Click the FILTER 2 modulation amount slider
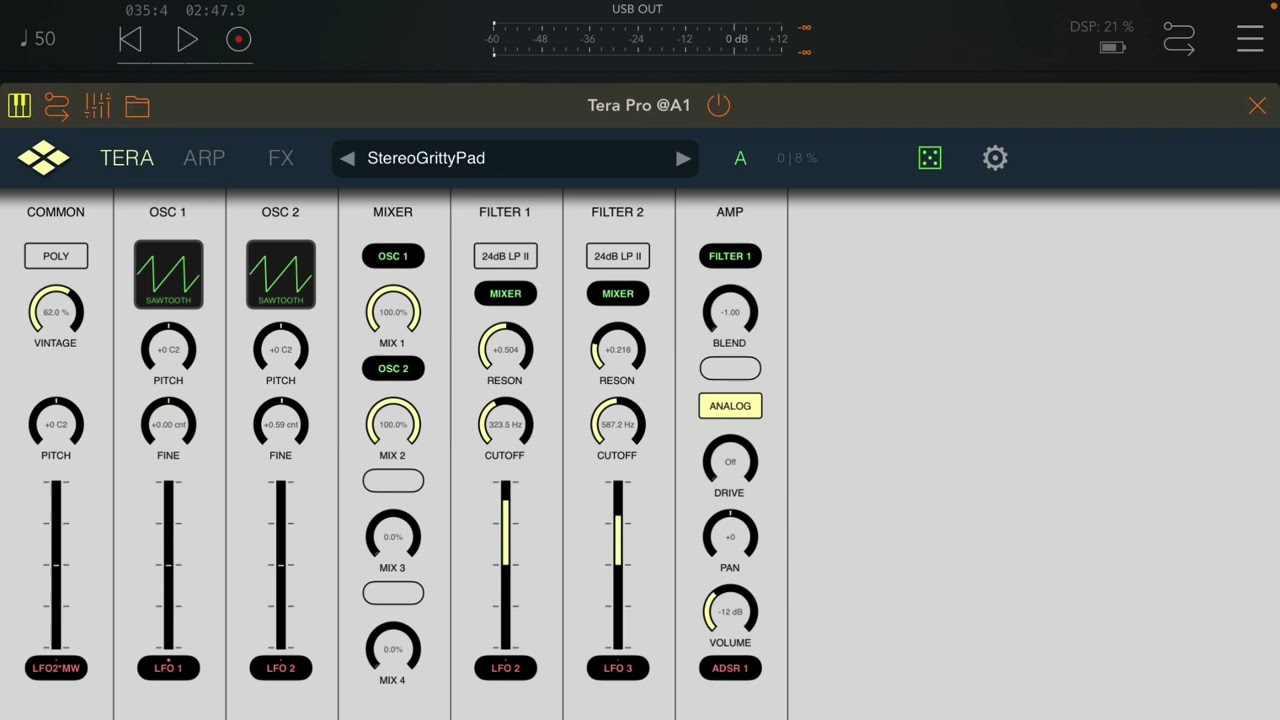 [x=618, y=565]
